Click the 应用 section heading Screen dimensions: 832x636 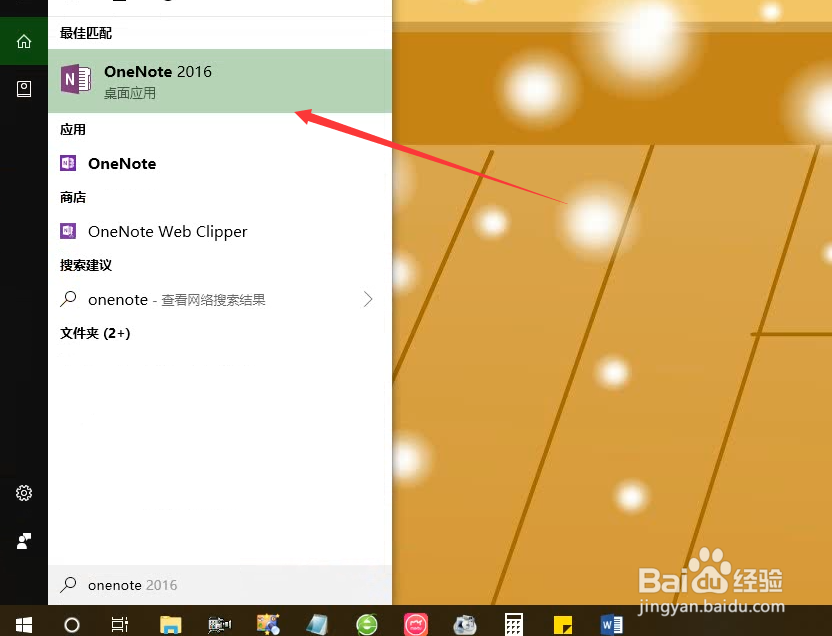coord(73,129)
